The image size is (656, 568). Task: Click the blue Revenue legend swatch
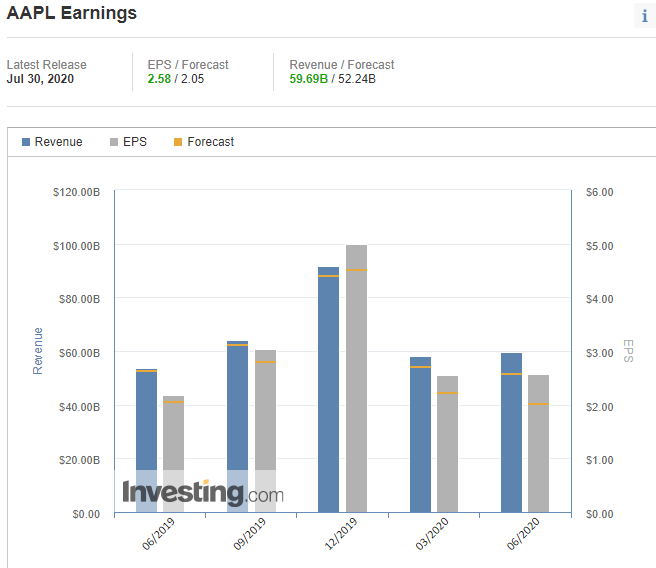point(26,142)
